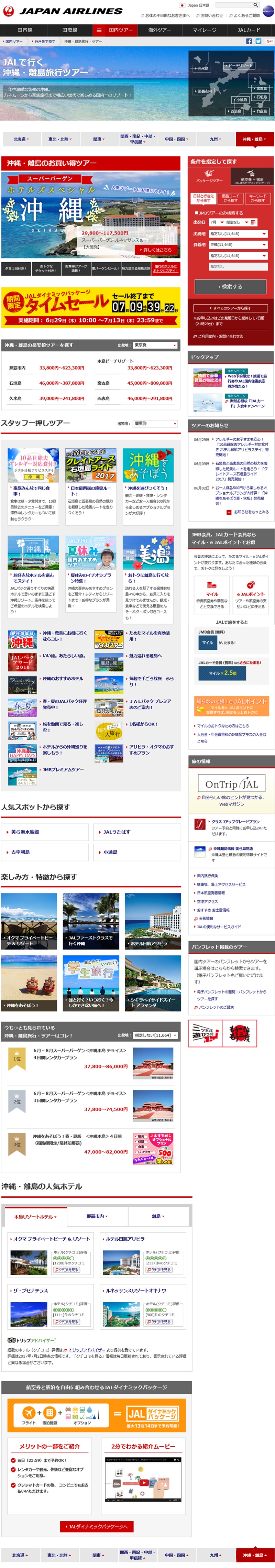Image resolution: width=275 pixels, height=1568 pixels.
Task: Open the グレイトアース石垣島ライド 2017 thumbnail
Action: click(x=91, y=465)
